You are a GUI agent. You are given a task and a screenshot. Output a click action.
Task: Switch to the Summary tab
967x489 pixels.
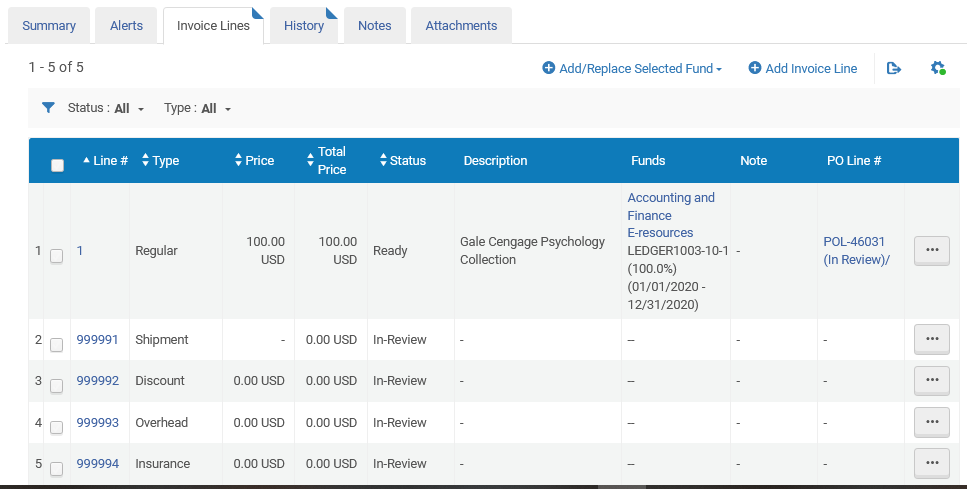click(x=49, y=26)
